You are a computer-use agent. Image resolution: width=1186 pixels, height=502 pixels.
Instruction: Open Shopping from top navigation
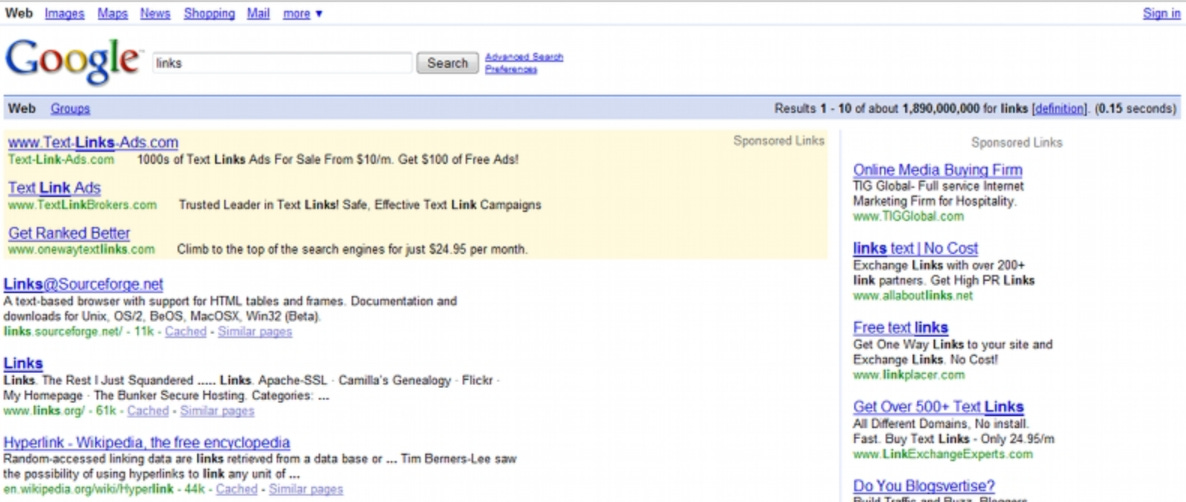(x=209, y=14)
